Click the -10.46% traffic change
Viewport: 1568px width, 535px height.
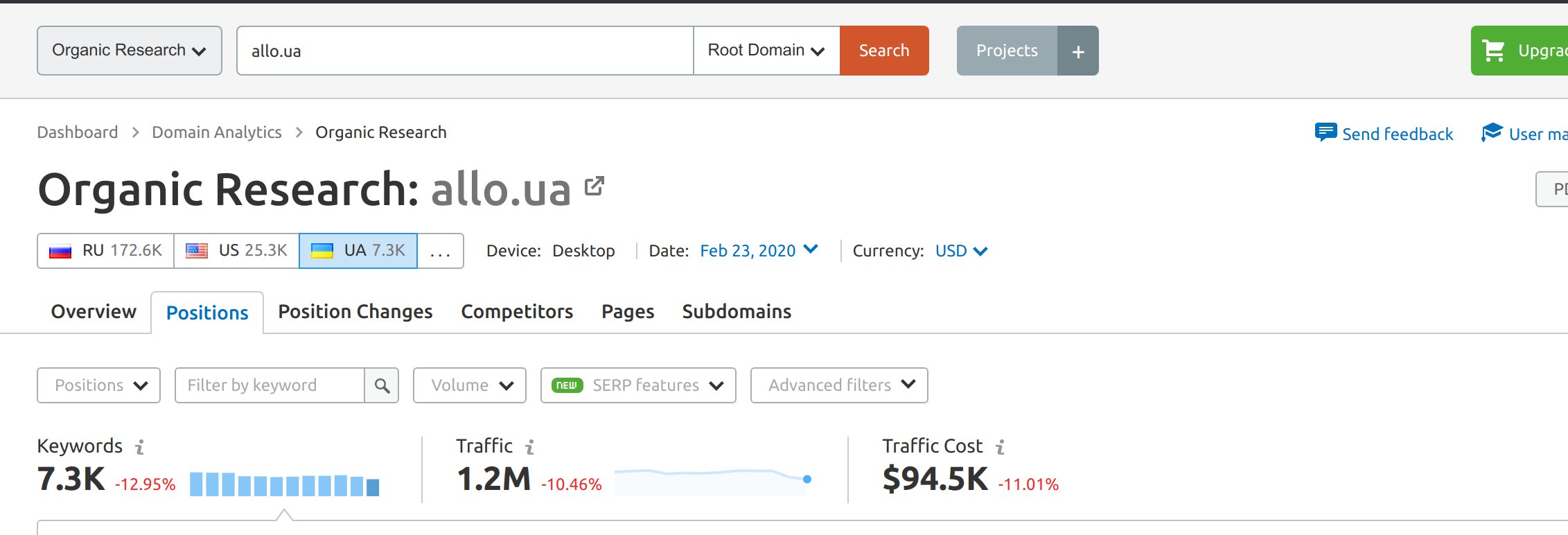(x=572, y=484)
